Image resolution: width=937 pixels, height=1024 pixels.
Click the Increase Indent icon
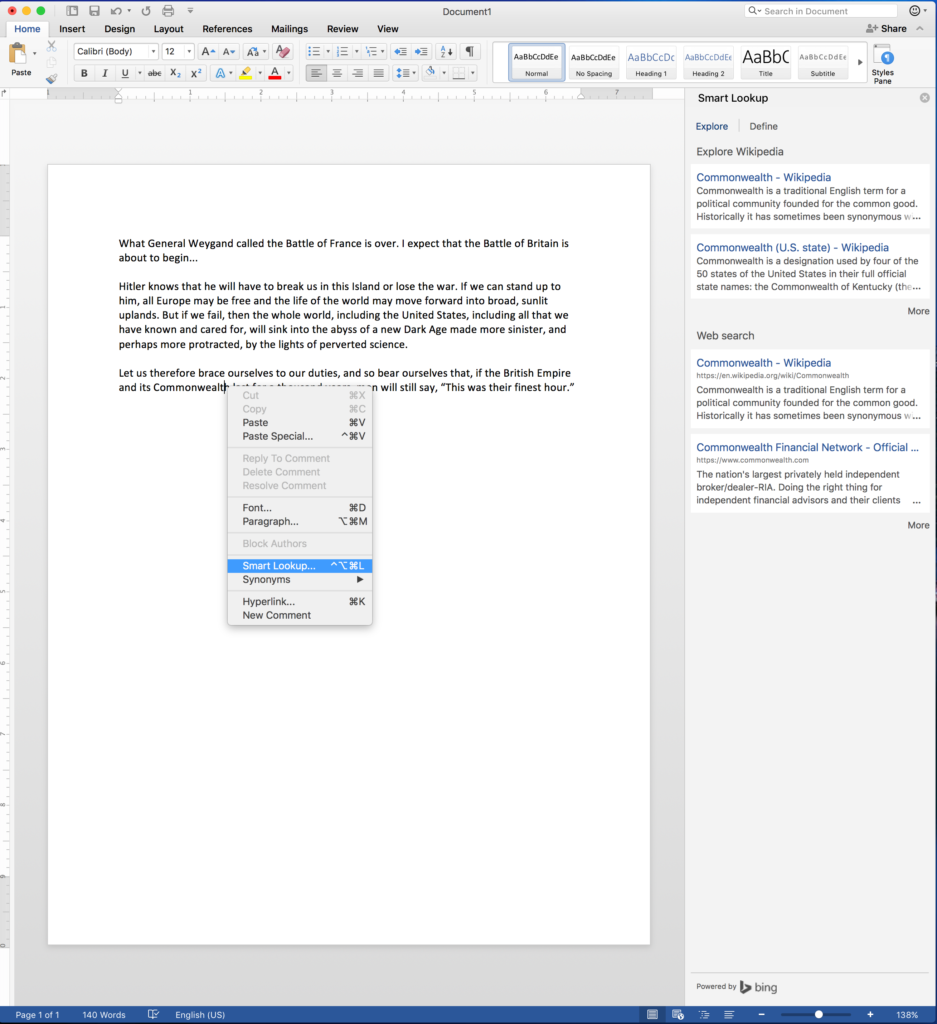(422, 52)
